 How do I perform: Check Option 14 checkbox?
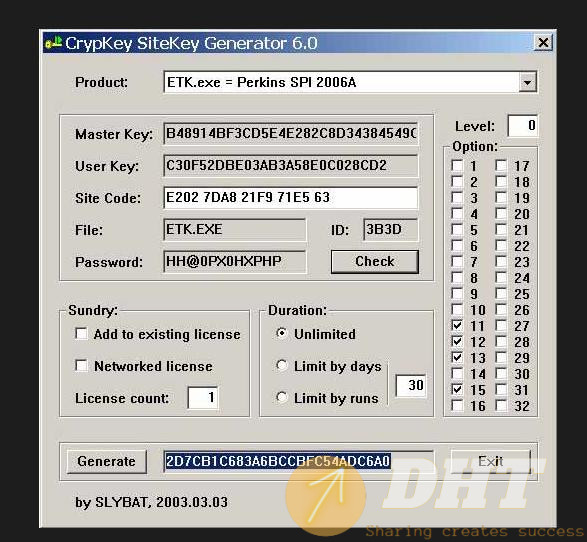click(x=457, y=373)
